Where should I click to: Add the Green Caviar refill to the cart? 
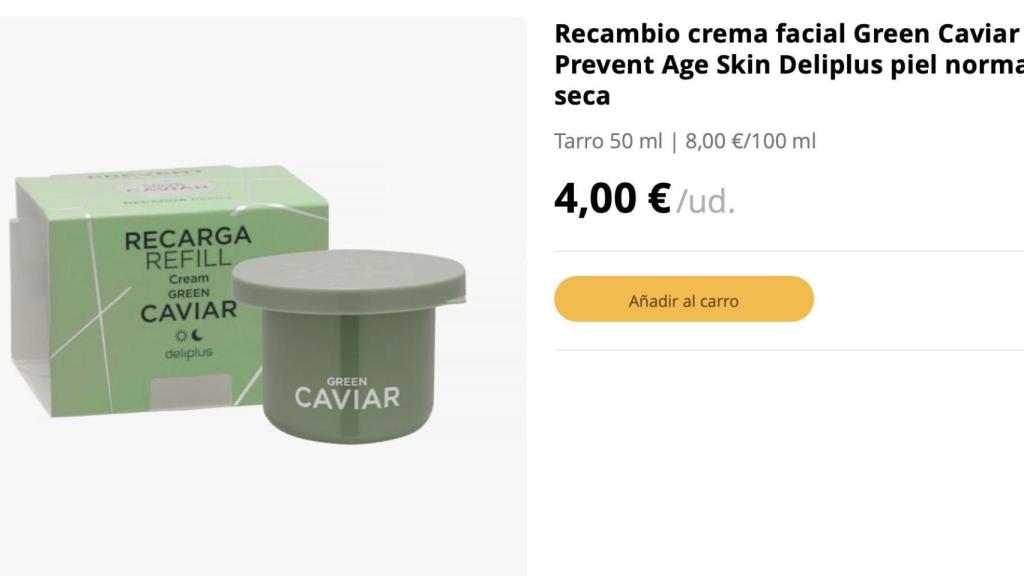tap(684, 298)
